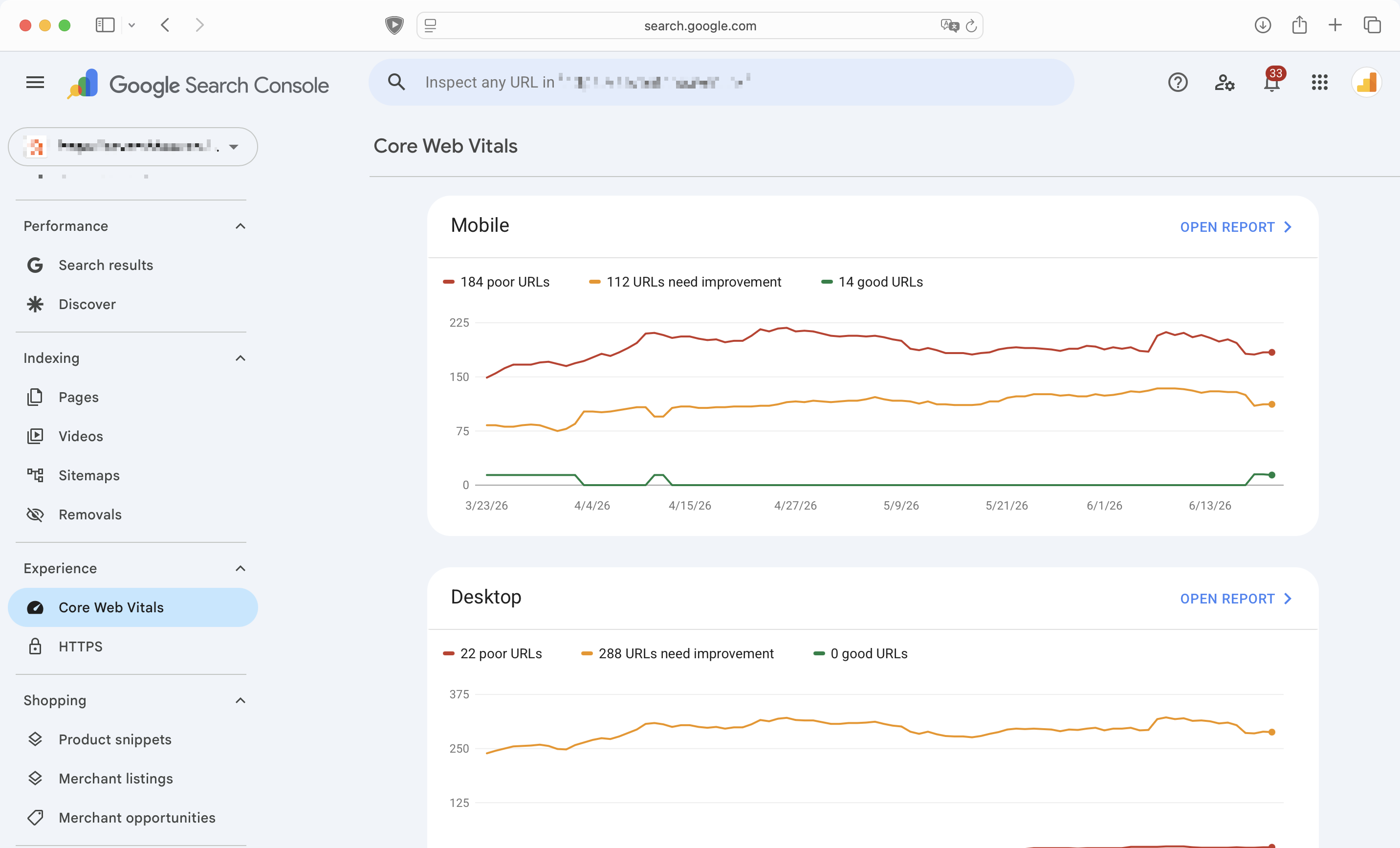Open Search results report
Viewport: 1400px width, 848px height.
click(x=133, y=265)
